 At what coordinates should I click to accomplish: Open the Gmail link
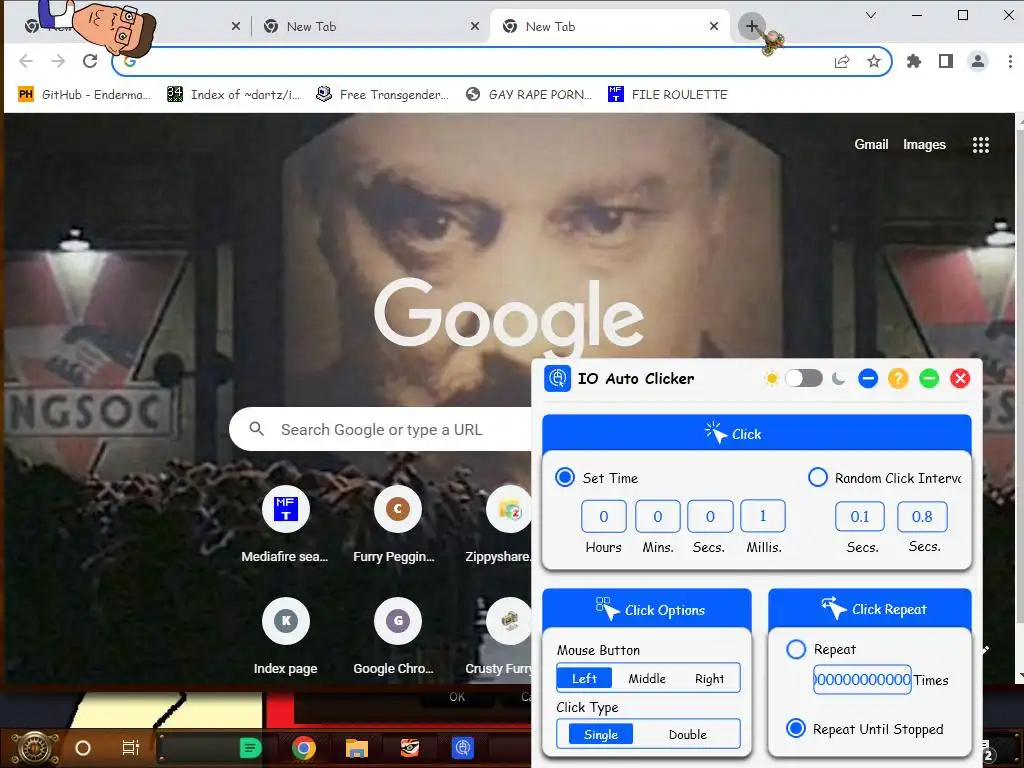tap(871, 144)
